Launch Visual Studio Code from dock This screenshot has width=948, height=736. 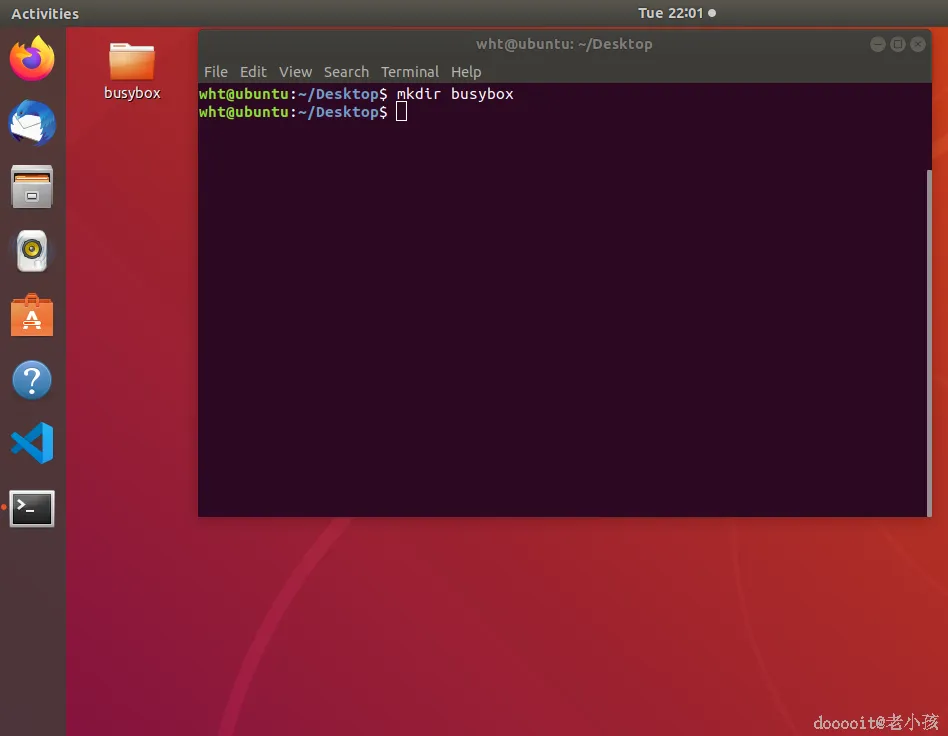pos(32,443)
